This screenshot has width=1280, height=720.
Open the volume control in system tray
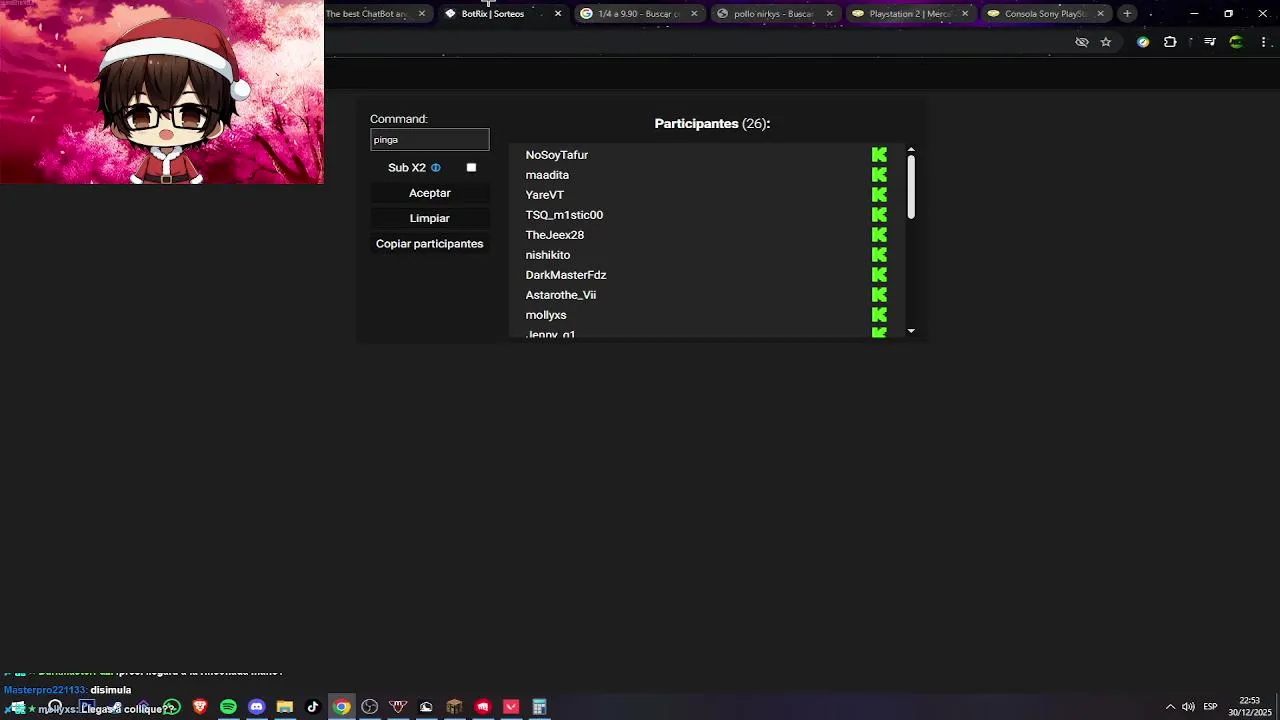[x=1188, y=707]
